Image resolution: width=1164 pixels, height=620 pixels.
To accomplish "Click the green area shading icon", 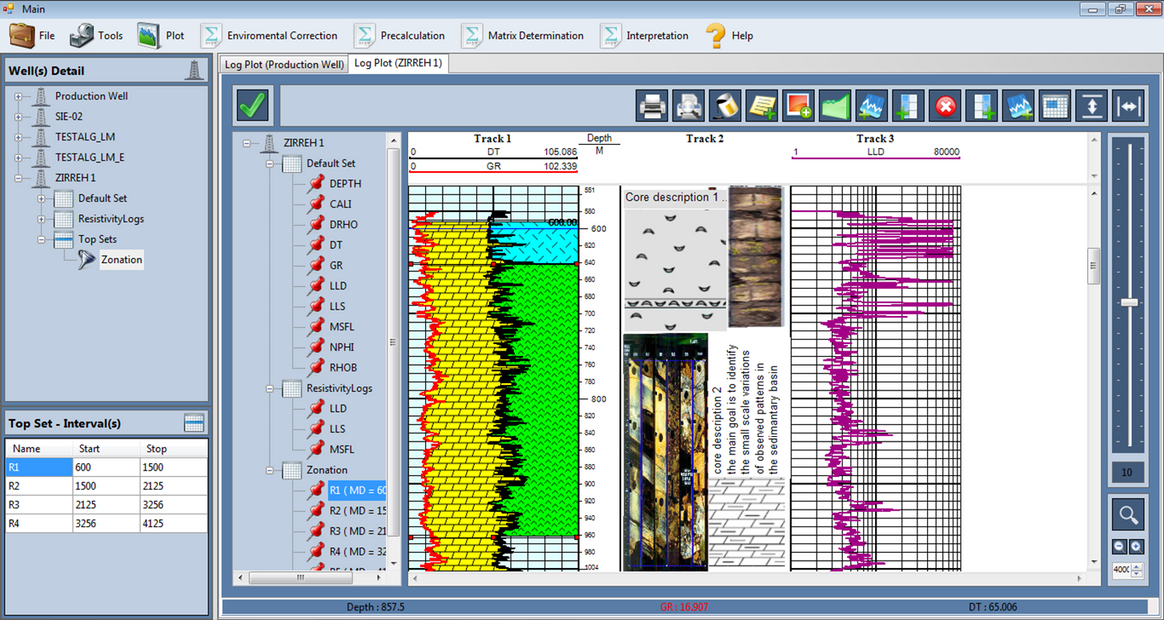I will [834, 105].
